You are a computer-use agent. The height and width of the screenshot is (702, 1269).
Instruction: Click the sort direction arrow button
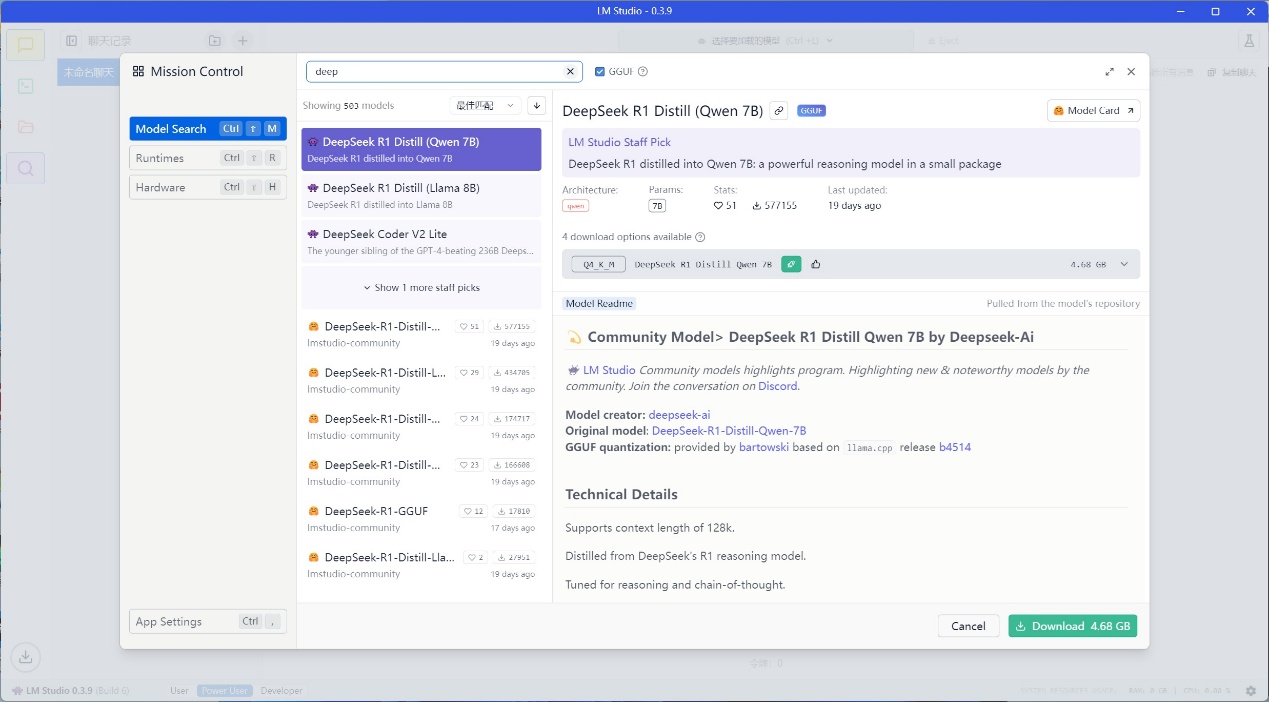[x=537, y=105]
